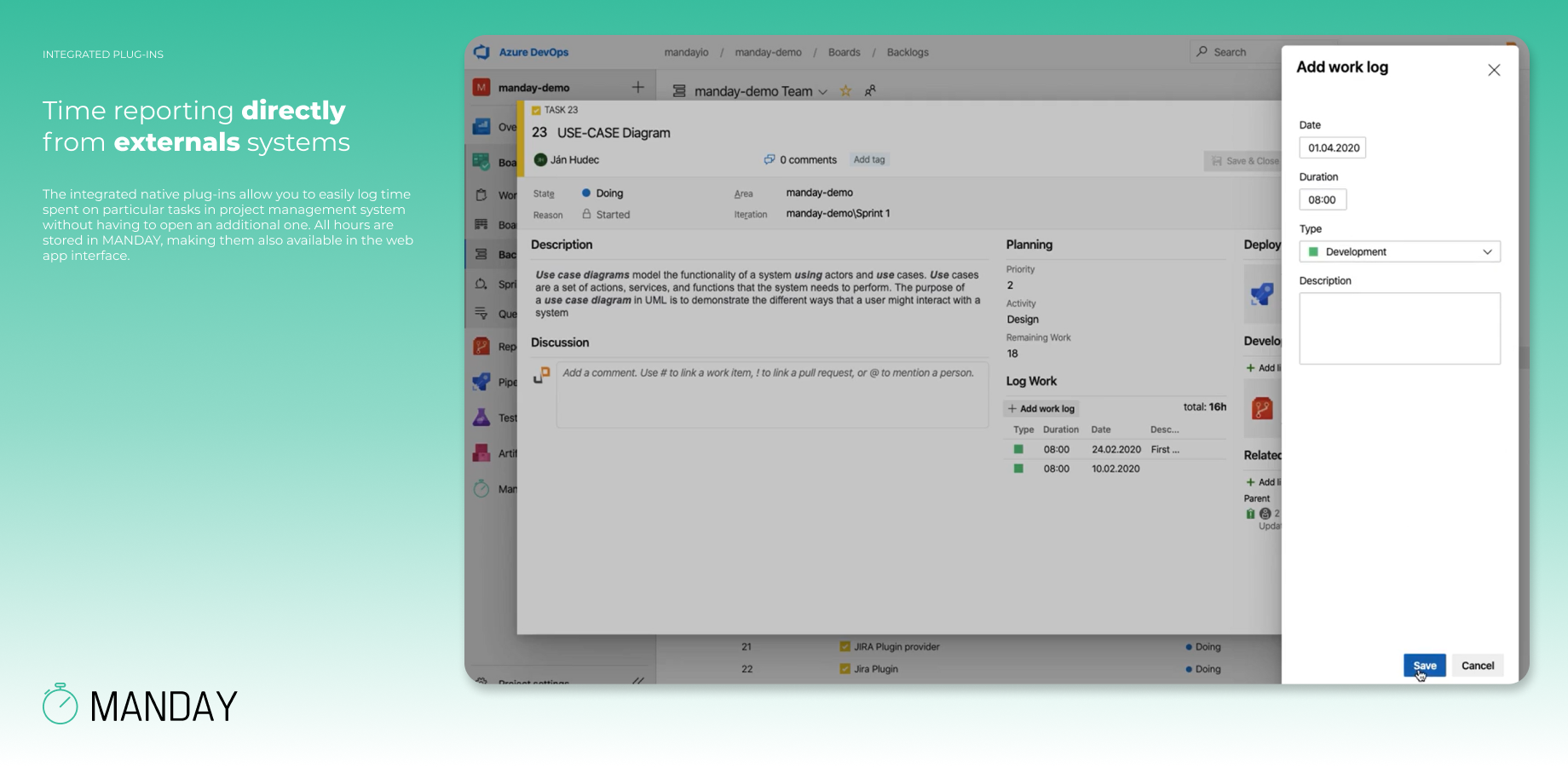Click the Area manday-demo field
Viewport: 1568px width, 767px height.
point(819,193)
